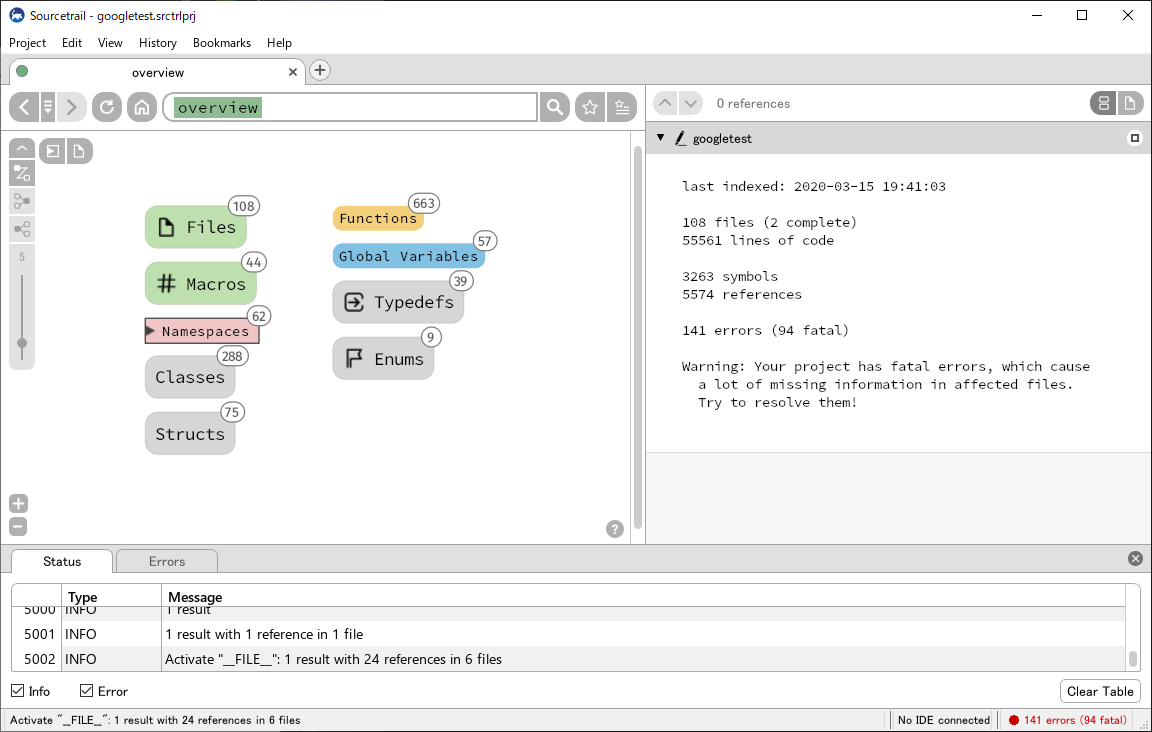This screenshot has height=732, width=1152.
Task: Switch to the Errors tab
Action: pos(167,561)
